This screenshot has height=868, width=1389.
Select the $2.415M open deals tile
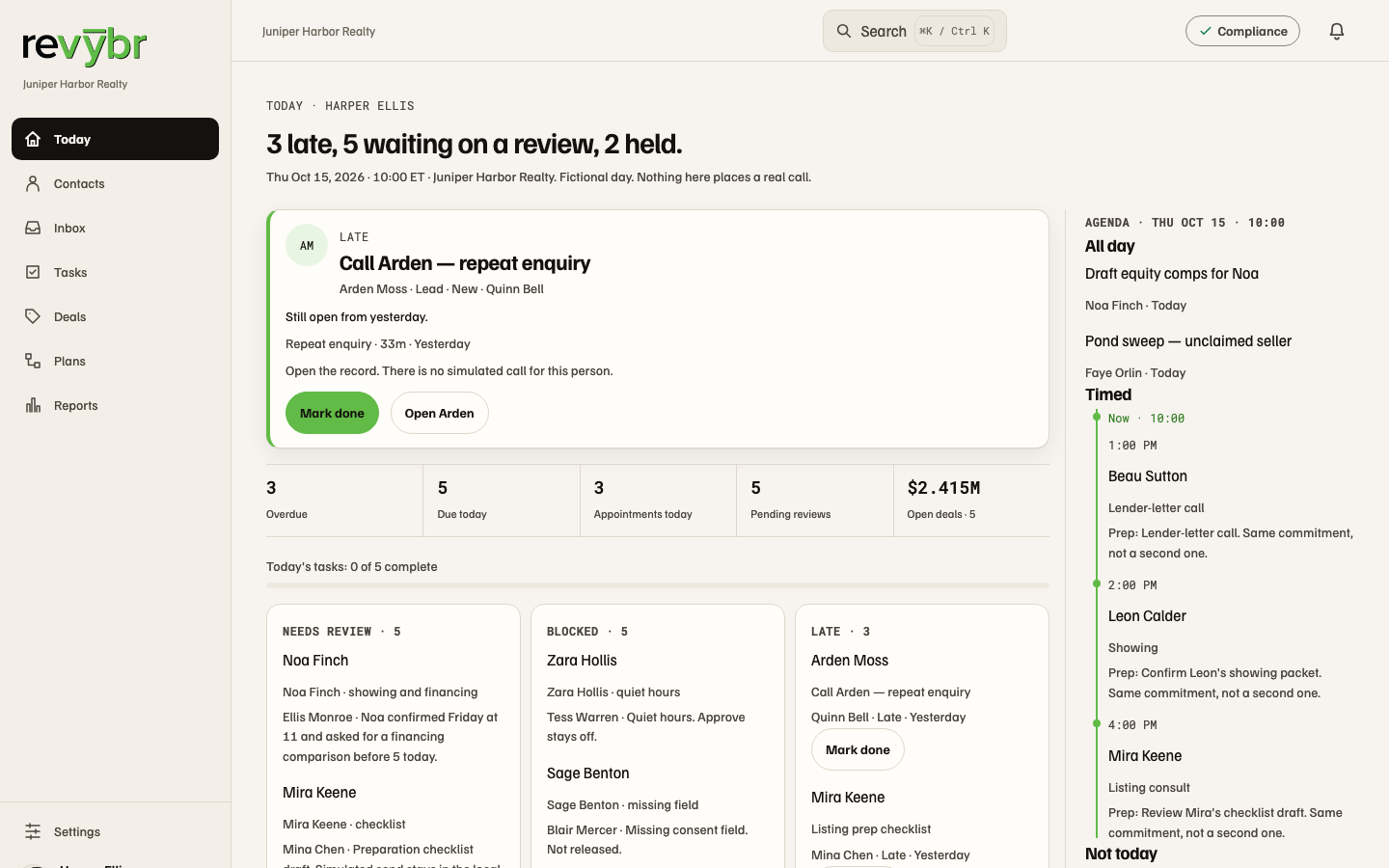tap(971, 501)
